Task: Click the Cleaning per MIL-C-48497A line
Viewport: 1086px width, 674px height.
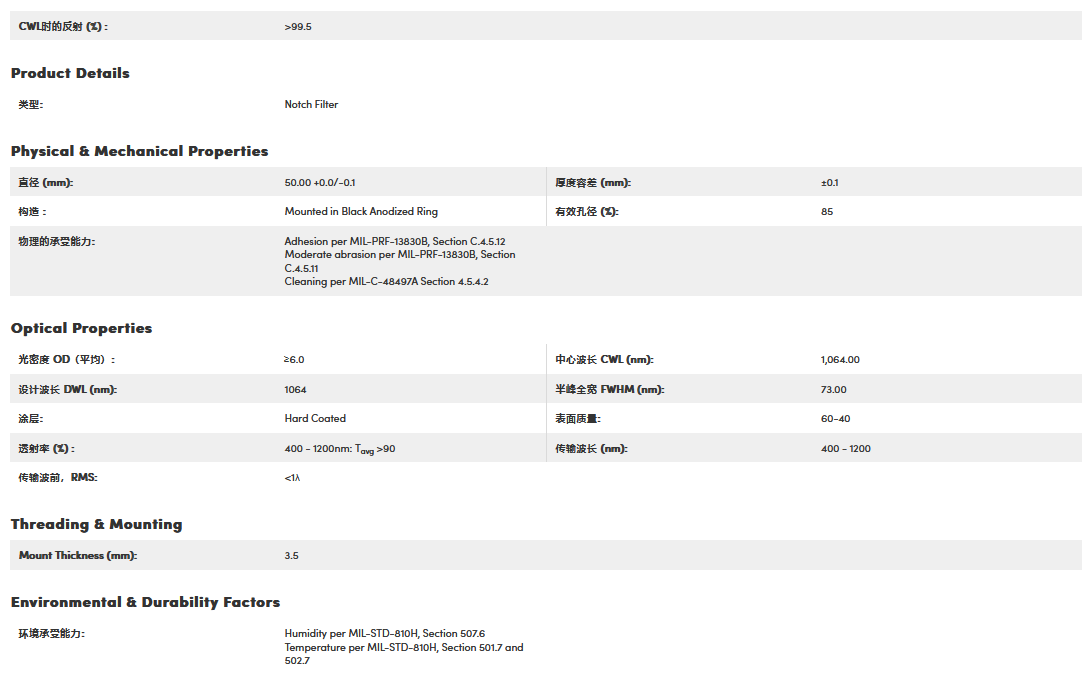Action: tap(386, 281)
